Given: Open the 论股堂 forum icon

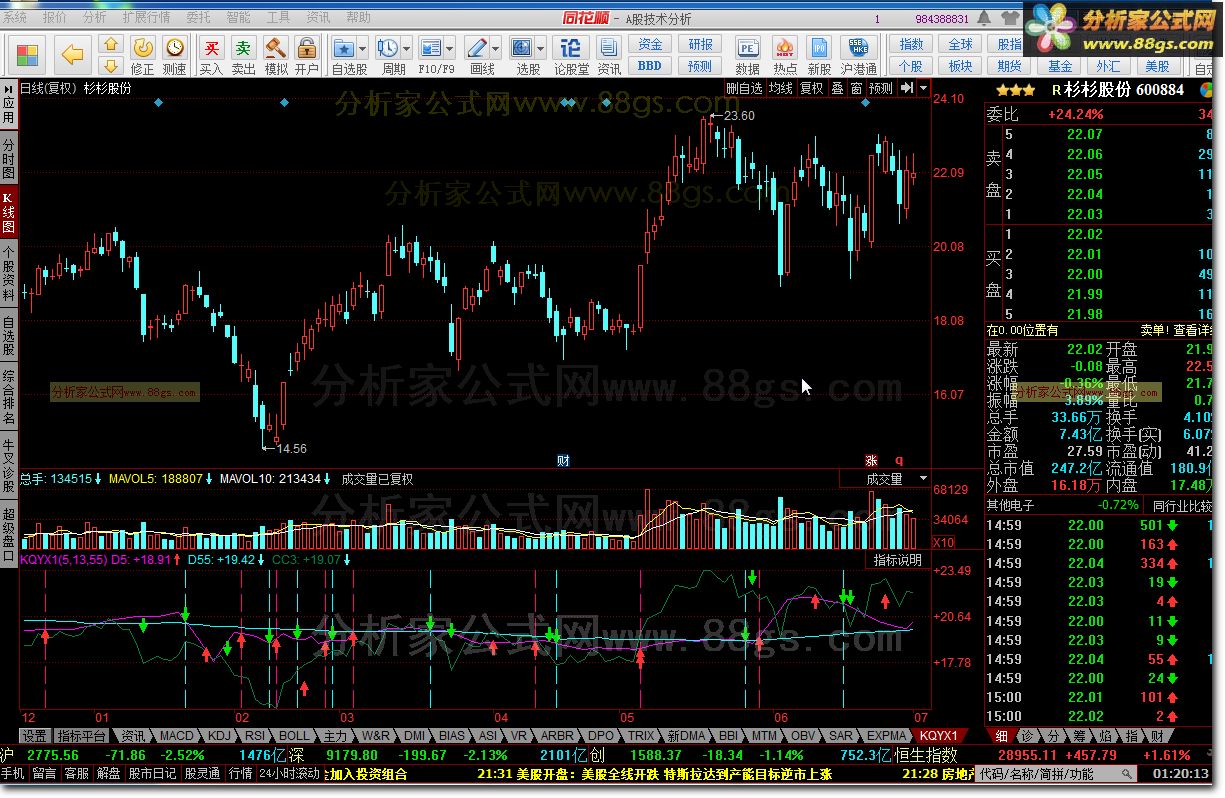Looking at the screenshot, I should tap(570, 47).
